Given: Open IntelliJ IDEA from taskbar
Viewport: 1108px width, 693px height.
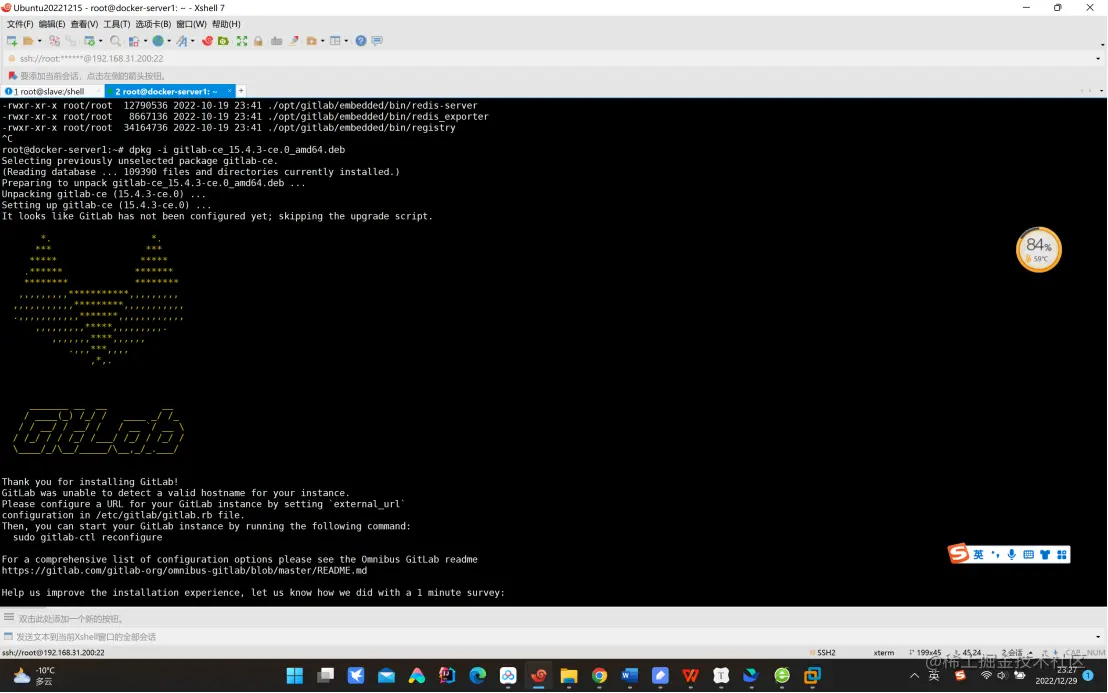Looking at the screenshot, I should click(x=447, y=676).
